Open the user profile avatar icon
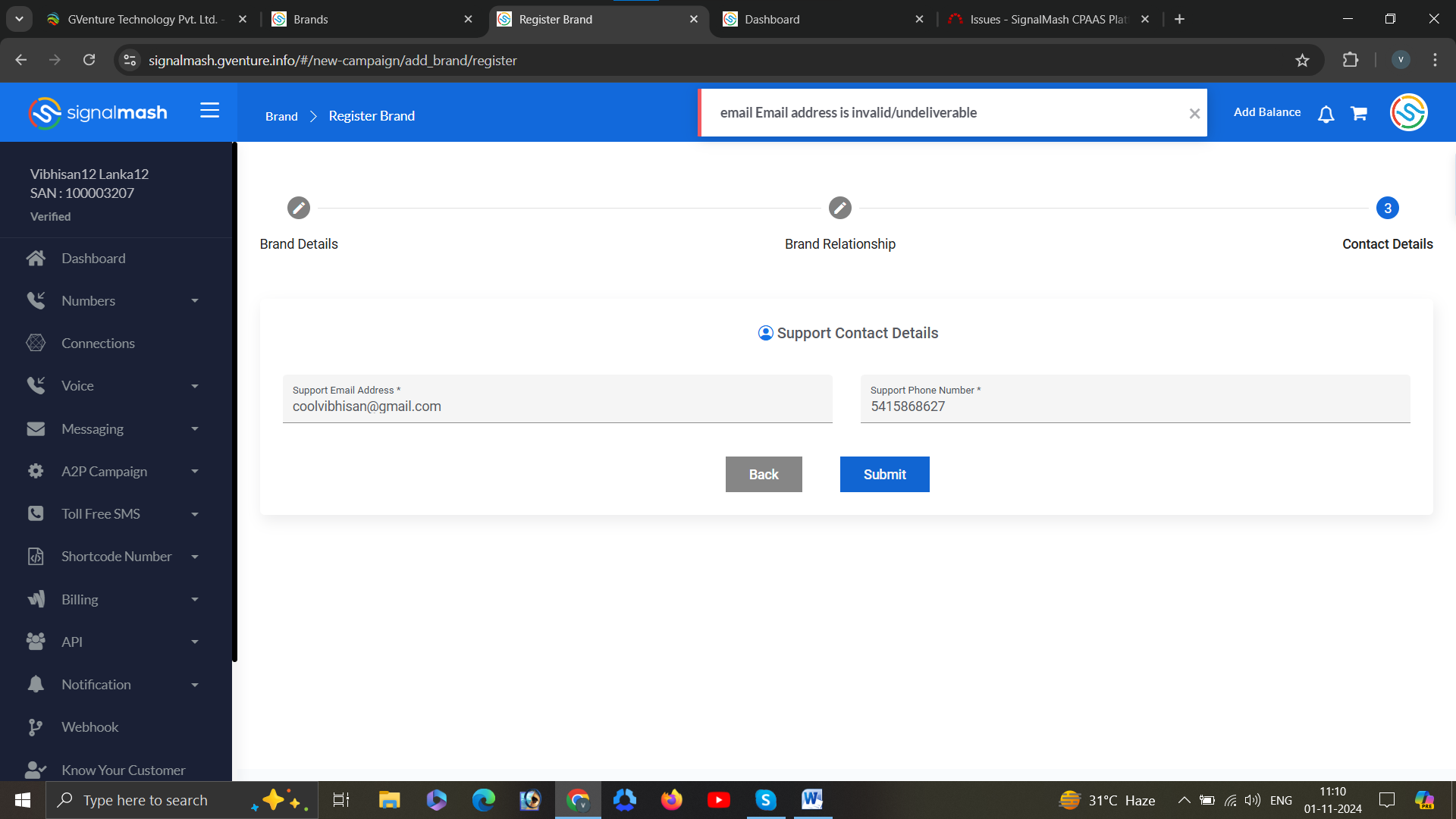This screenshot has height=819, width=1456. tap(1408, 113)
